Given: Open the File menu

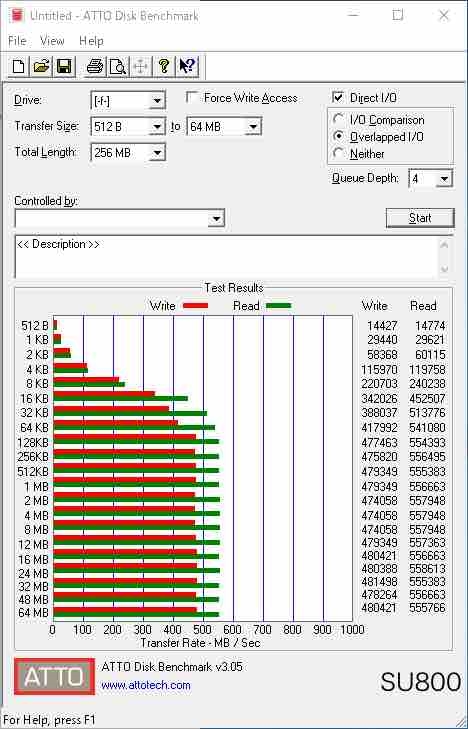Looking at the screenshot, I should [17, 41].
